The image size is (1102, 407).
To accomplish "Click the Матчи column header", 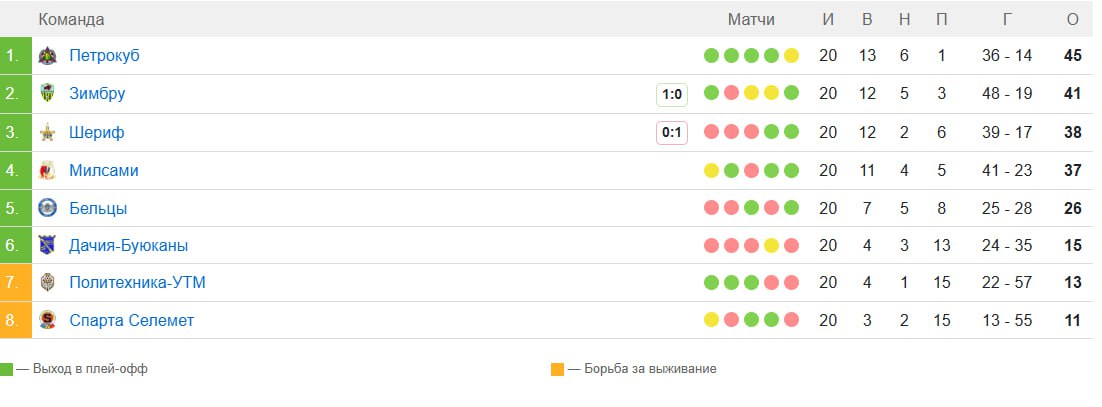I will pyautogui.click(x=751, y=20).
